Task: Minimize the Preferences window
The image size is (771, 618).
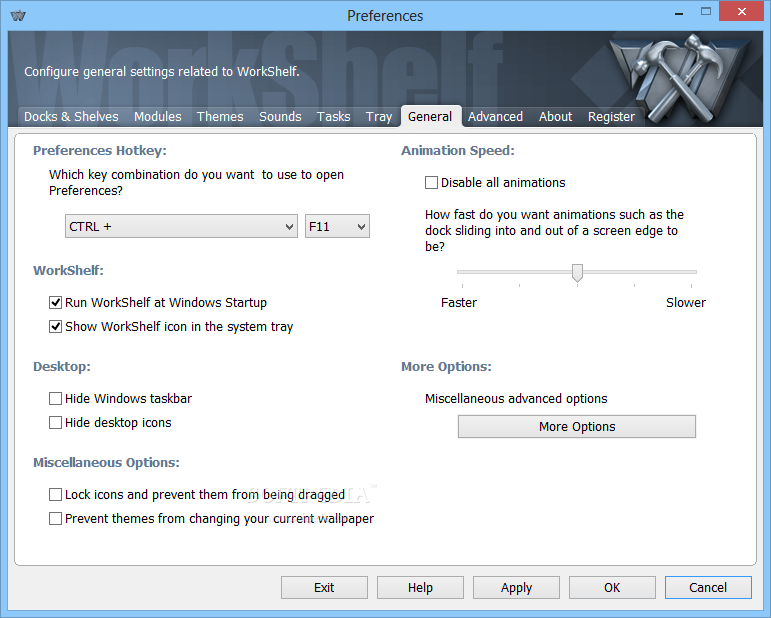Action: (x=679, y=14)
